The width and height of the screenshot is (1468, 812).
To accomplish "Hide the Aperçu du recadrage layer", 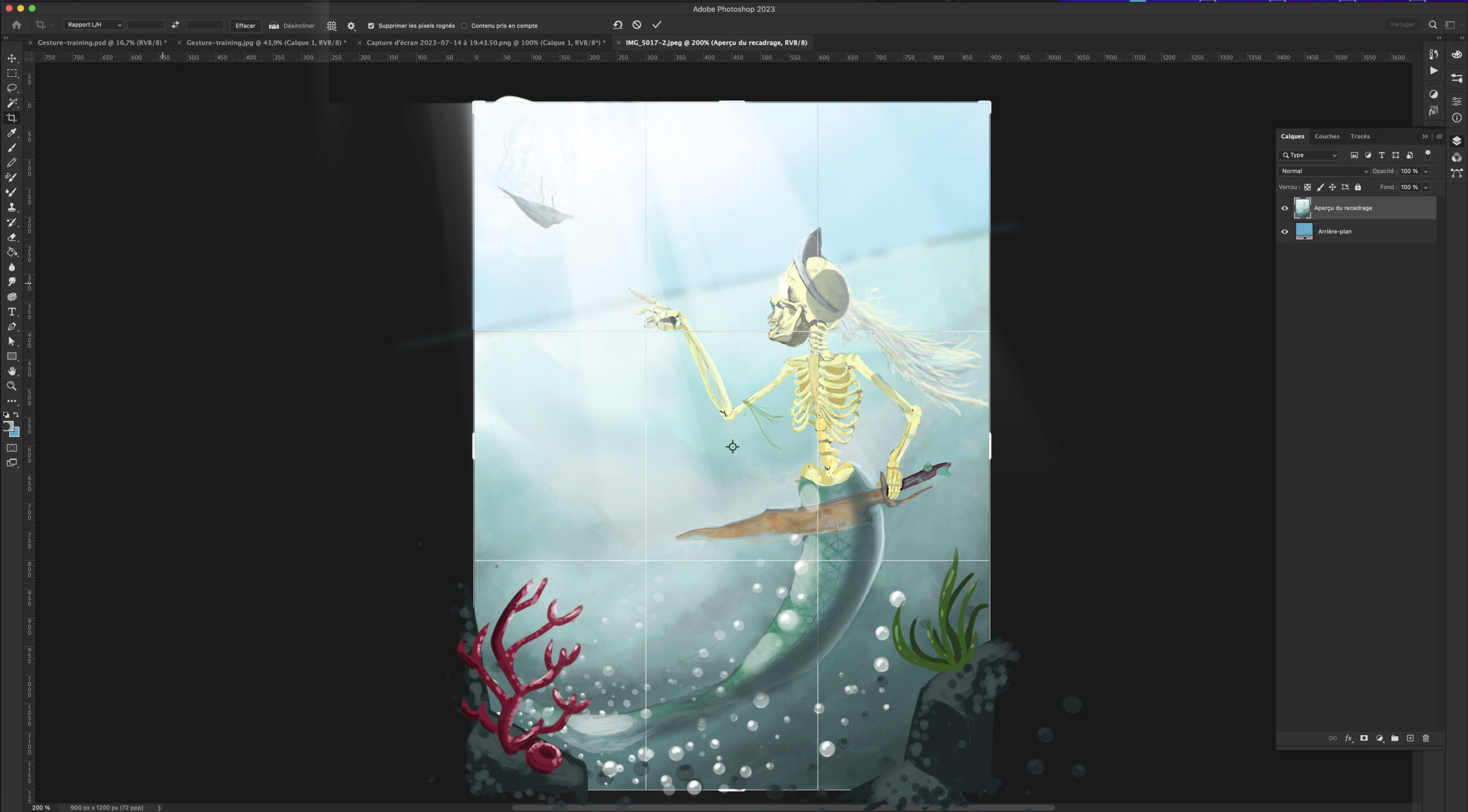I will click(1284, 208).
